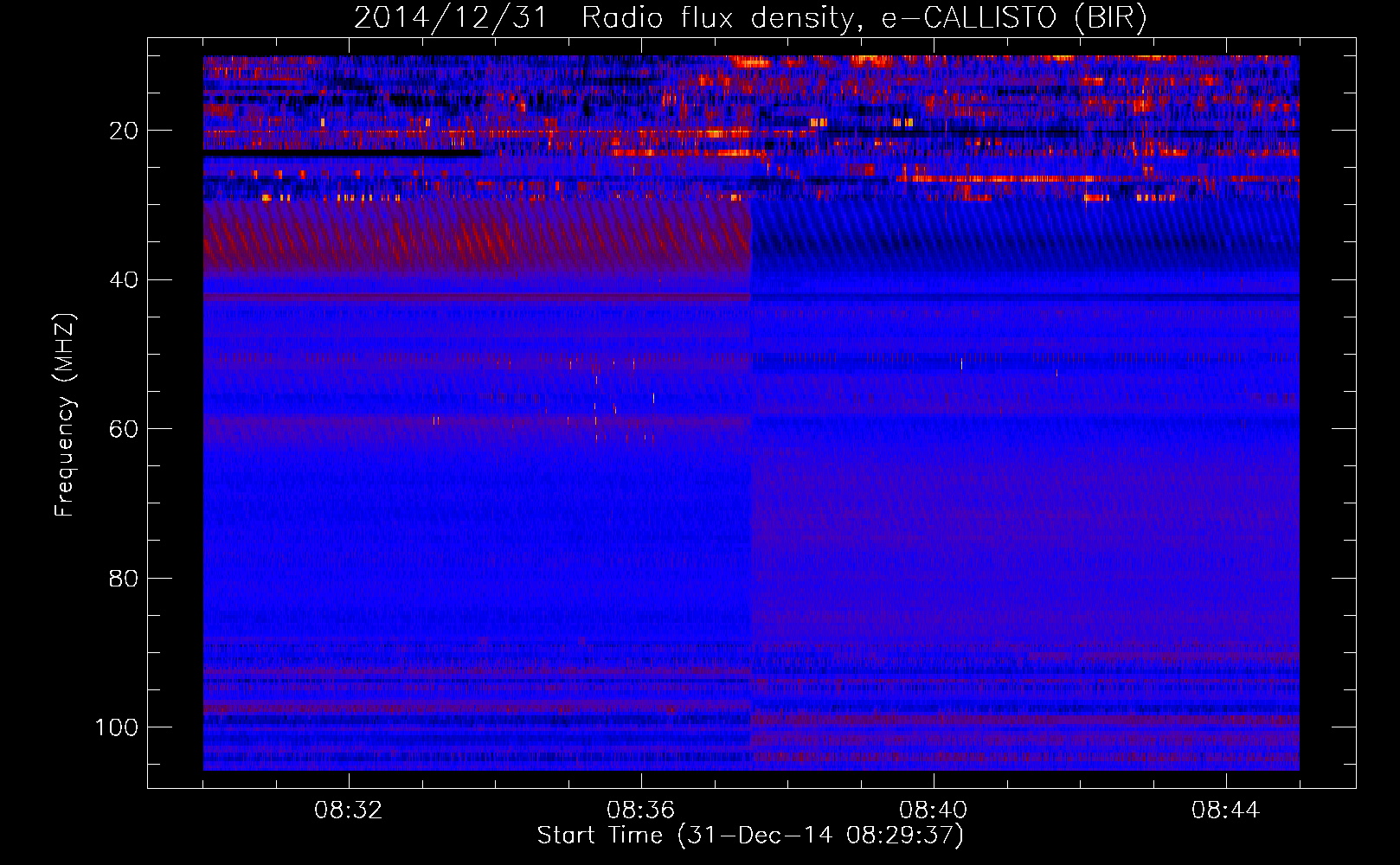Click the 08:32 time tick label

pyautogui.click(x=349, y=811)
